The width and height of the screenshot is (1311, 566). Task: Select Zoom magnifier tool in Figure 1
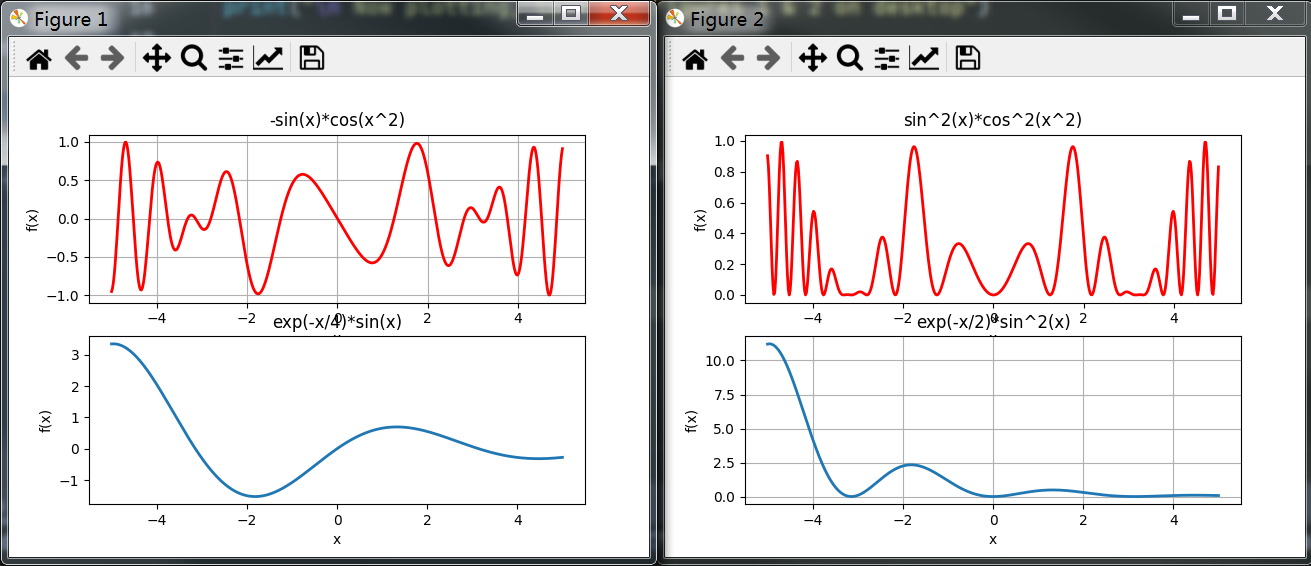194,59
